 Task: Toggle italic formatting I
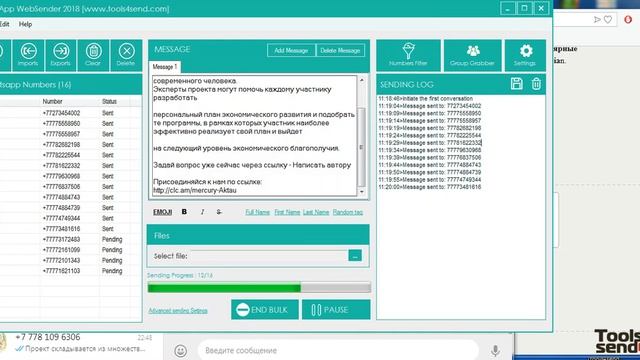coord(202,212)
